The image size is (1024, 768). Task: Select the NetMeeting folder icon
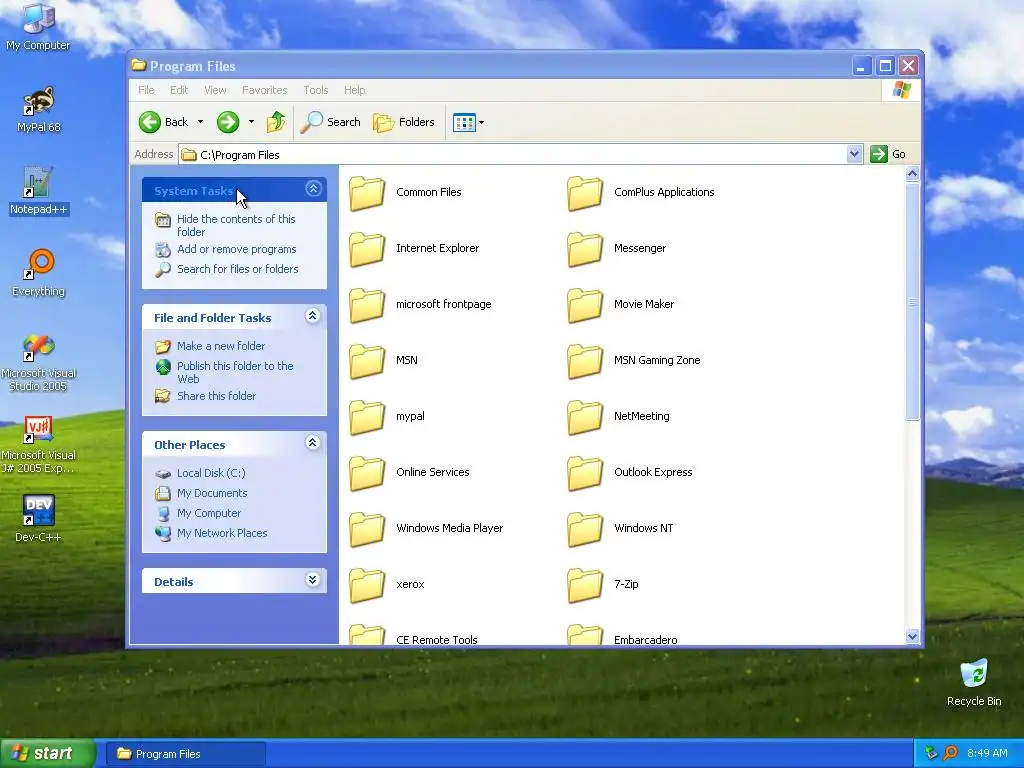[x=584, y=417]
